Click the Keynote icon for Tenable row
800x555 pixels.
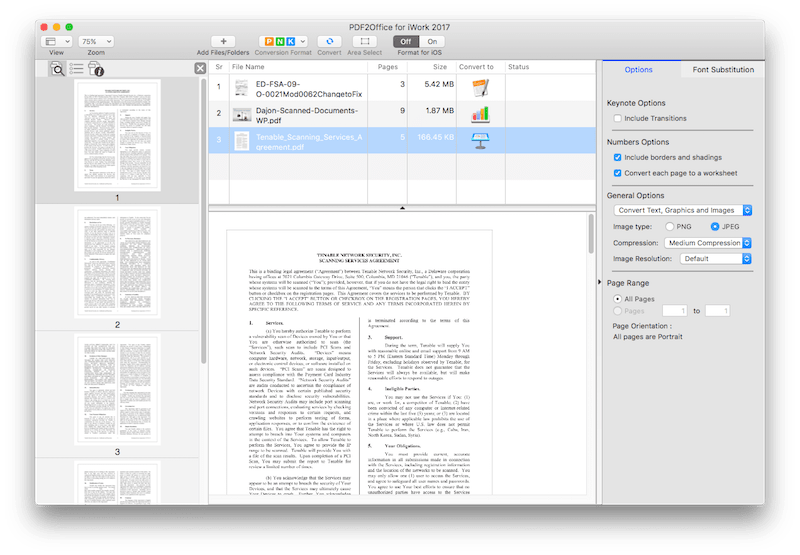(x=481, y=140)
